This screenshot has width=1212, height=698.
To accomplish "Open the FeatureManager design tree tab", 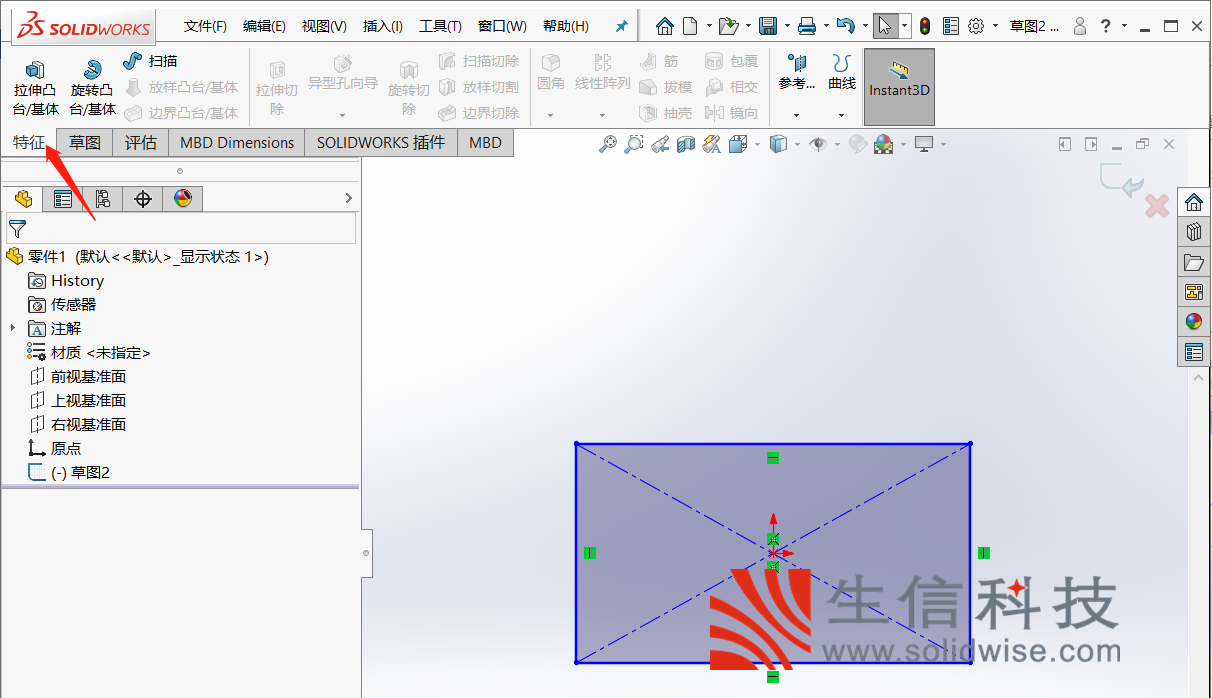I will coord(23,198).
